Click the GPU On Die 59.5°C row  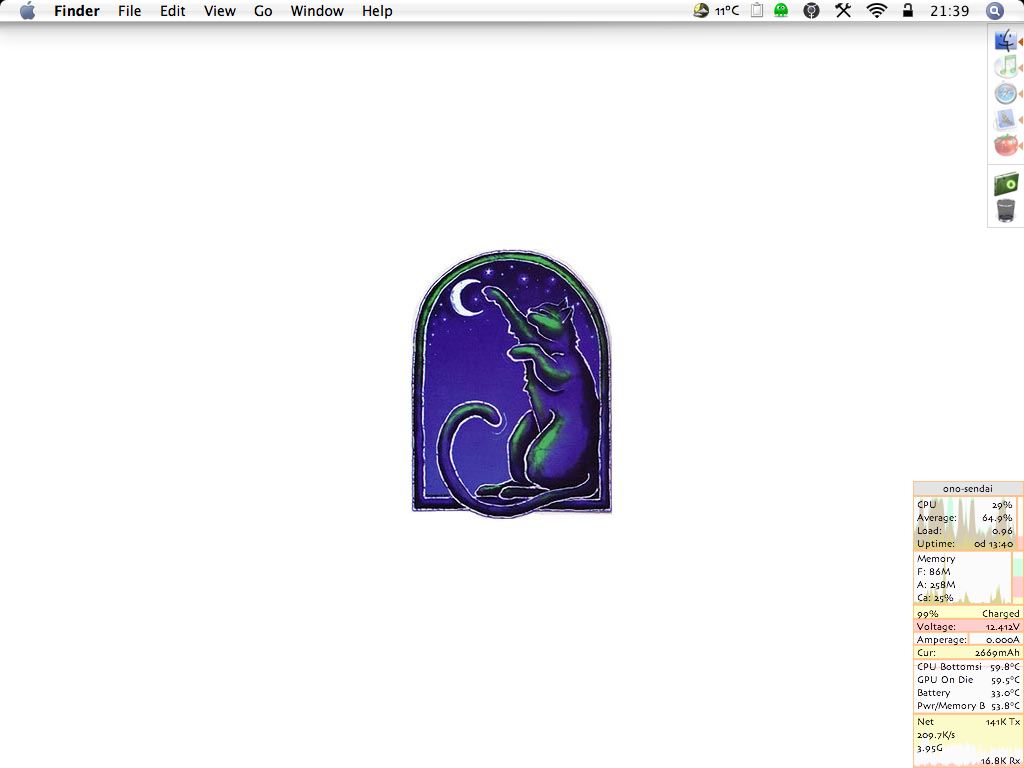[968, 680]
